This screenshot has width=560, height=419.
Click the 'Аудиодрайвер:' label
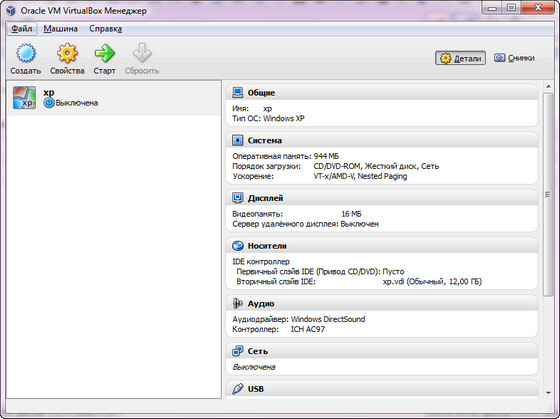coord(260,319)
